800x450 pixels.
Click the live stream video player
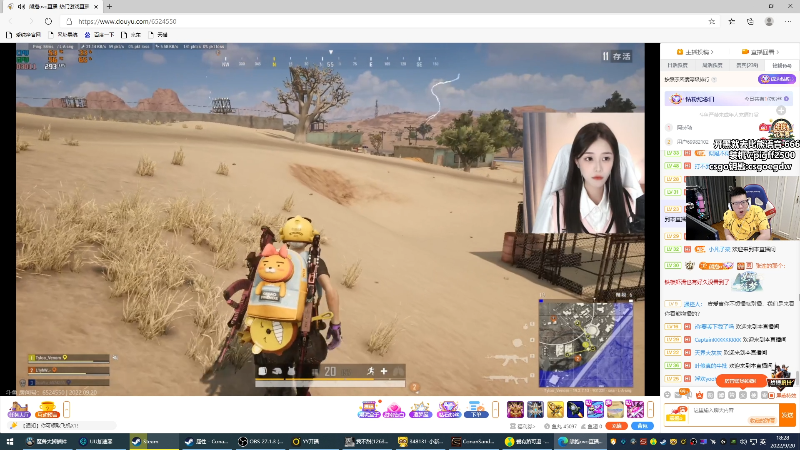[330, 219]
